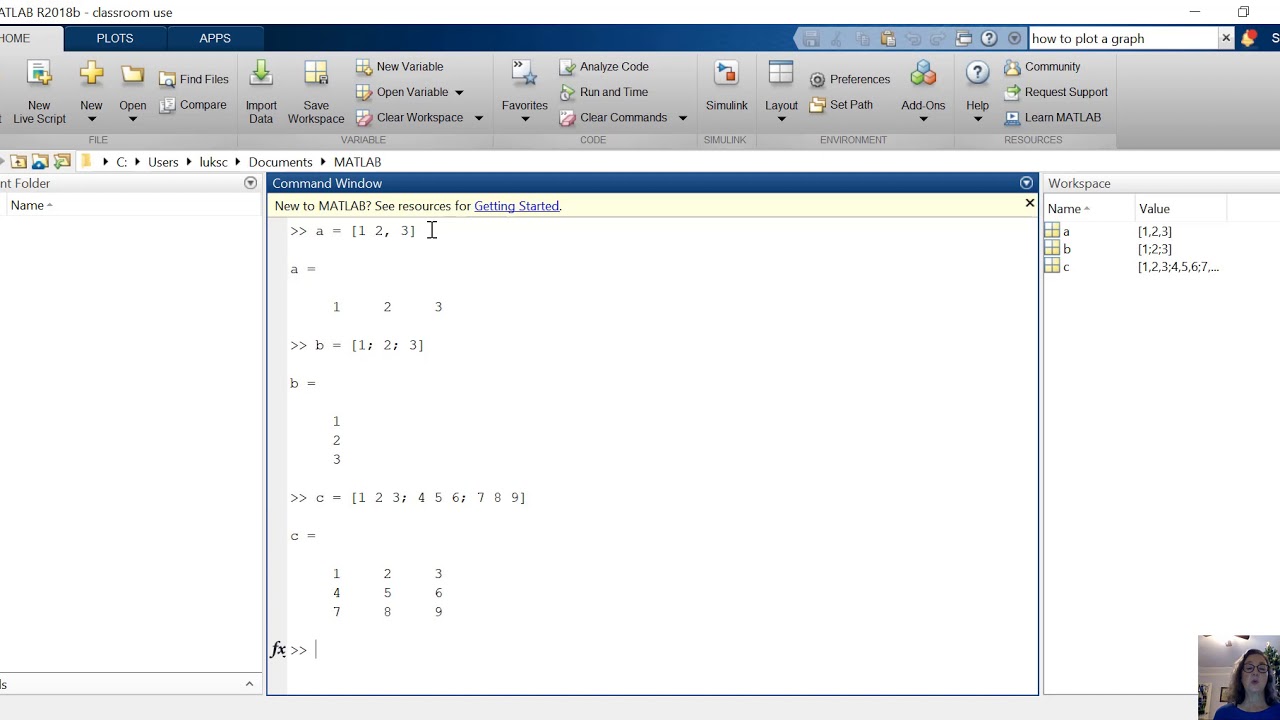Open the Command Window actions menu
The width and height of the screenshot is (1280, 720).
click(1026, 184)
